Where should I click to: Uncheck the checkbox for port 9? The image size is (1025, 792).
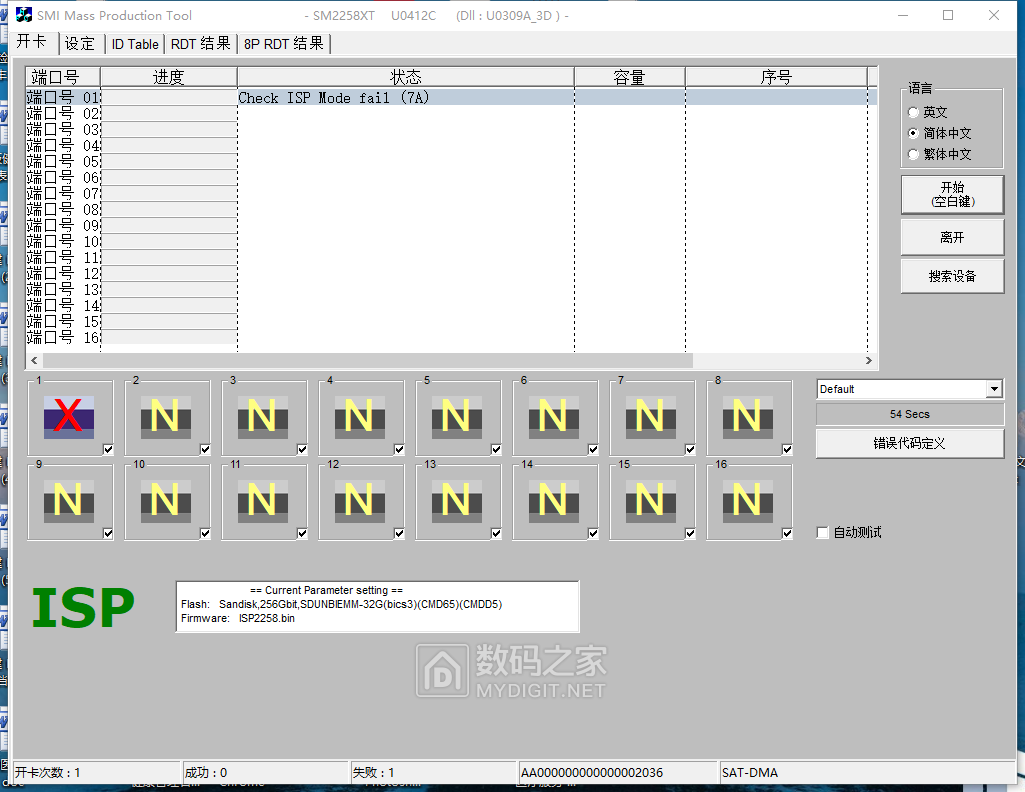[109, 534]
